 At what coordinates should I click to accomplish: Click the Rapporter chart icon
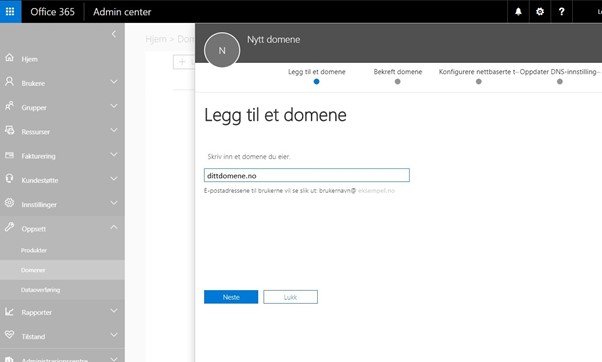[10, 311]
